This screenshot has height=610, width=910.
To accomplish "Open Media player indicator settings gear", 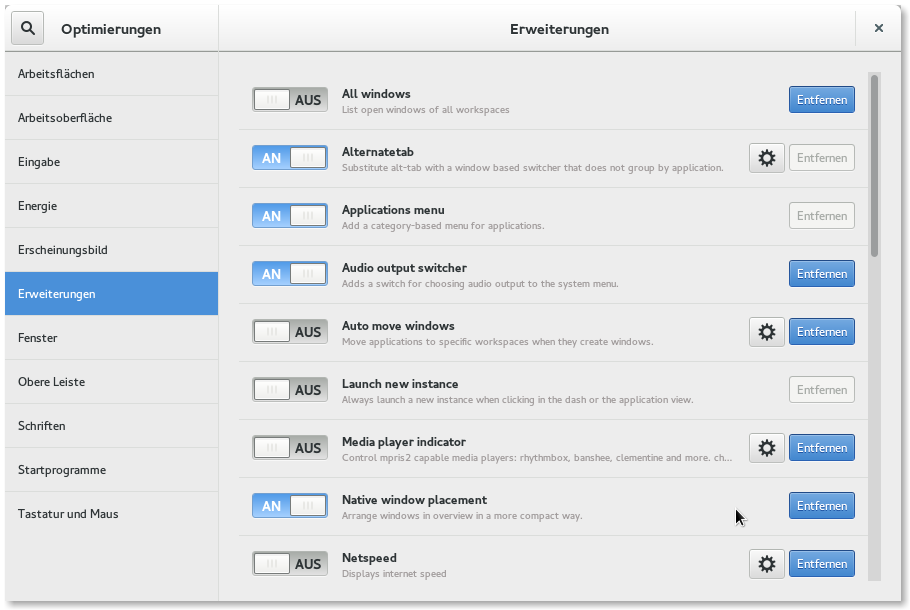I will tap(767, 448).
